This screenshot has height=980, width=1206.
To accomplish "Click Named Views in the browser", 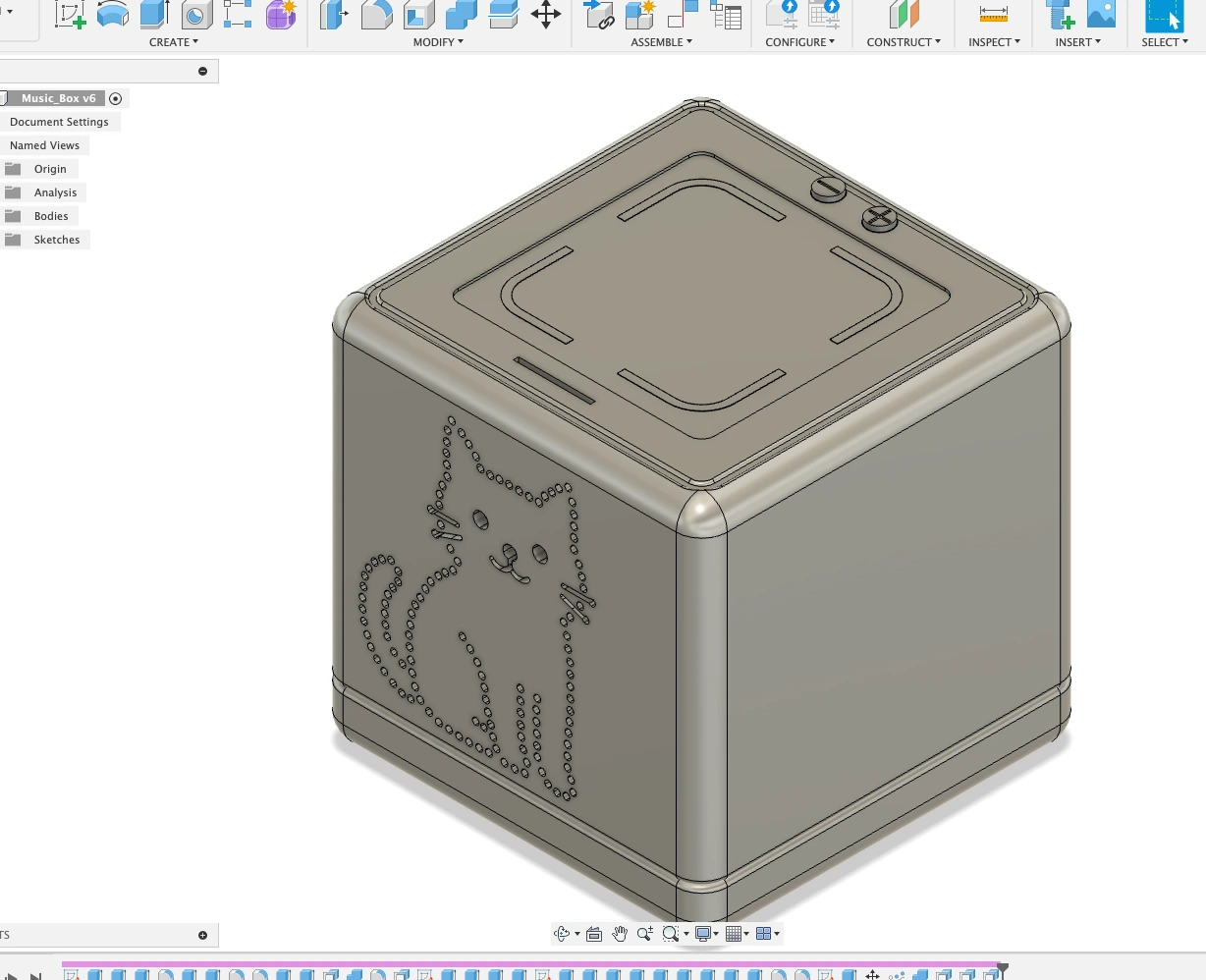I will [x=44, y=144].
